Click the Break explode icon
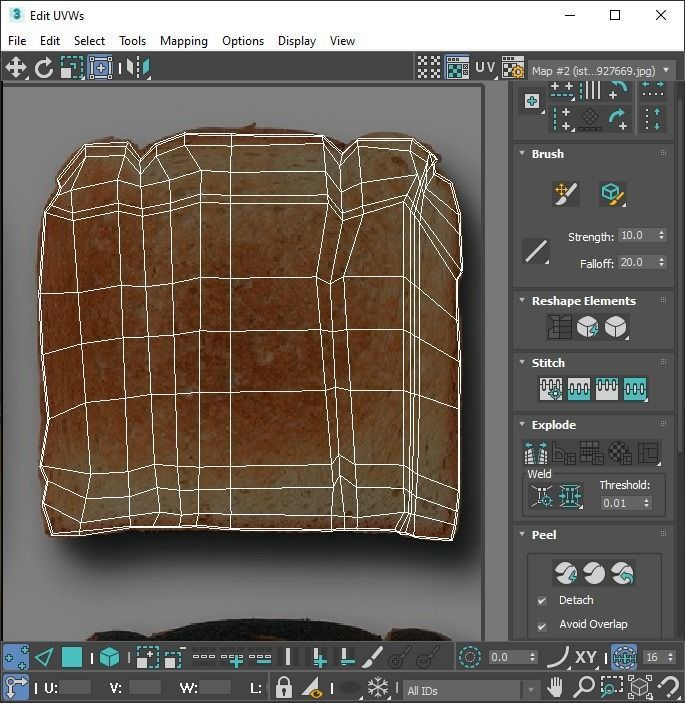685x703 pixels. 536,453
